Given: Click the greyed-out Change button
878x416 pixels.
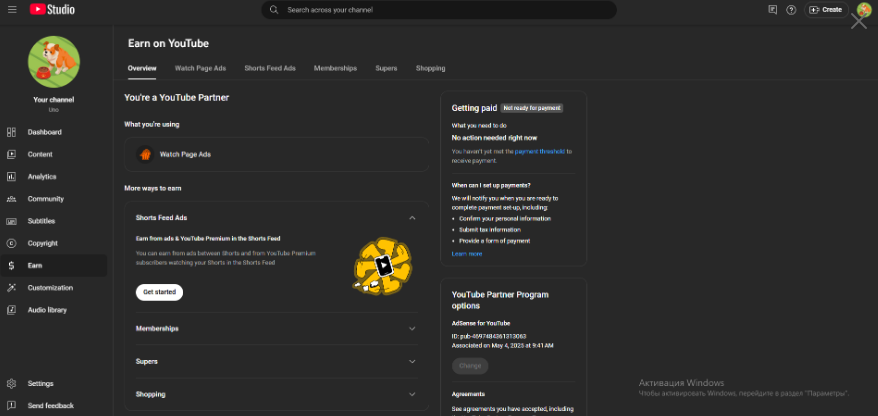Looking at the screenshot, I should tap(470, 366).
